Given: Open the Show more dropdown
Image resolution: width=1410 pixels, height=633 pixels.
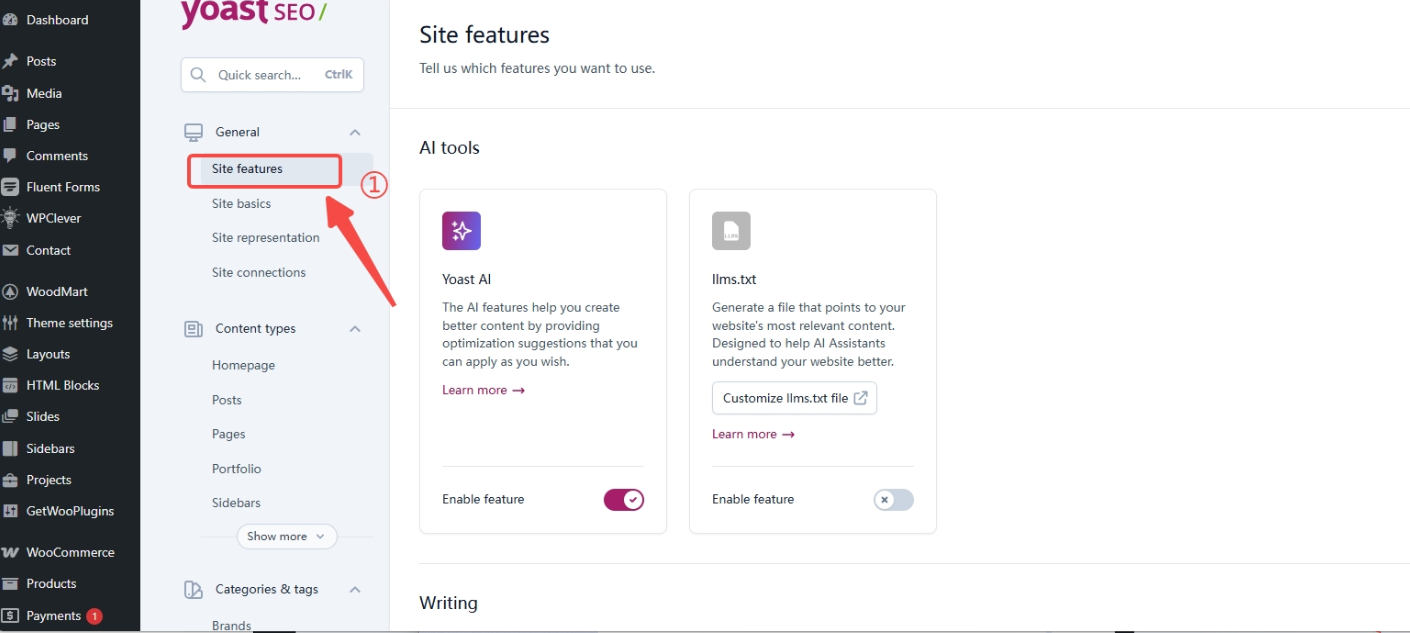Looking at the screenshot, I should point(286,536).
